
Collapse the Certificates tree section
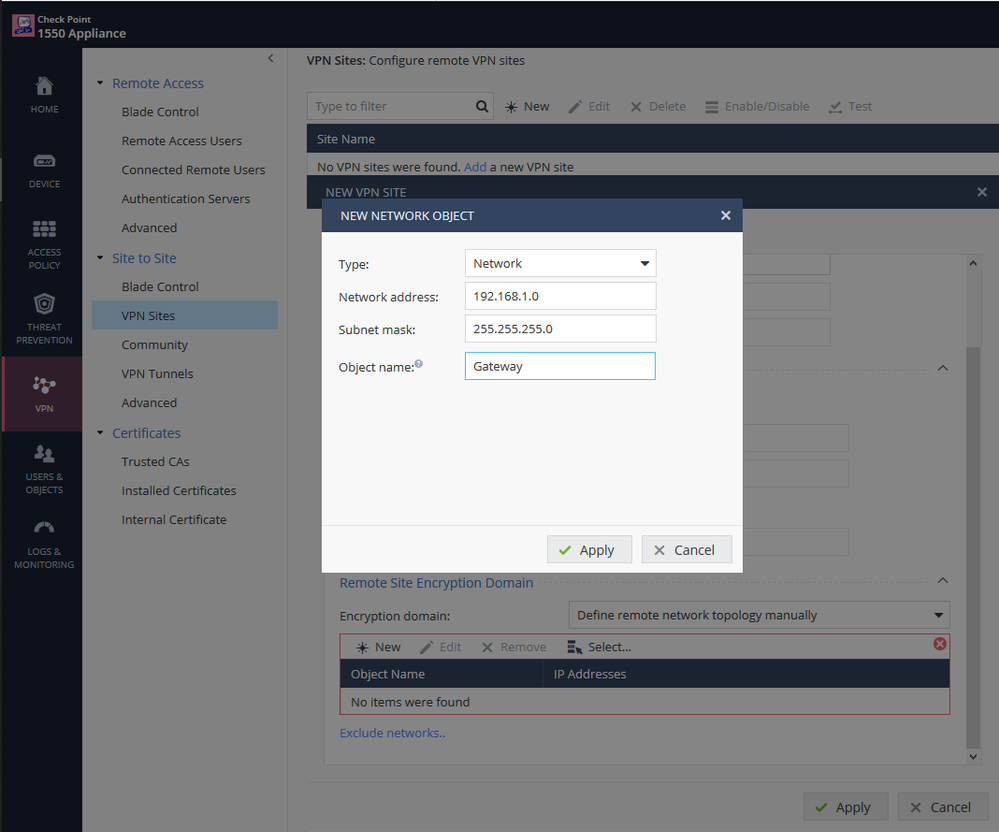click(100, 433)
